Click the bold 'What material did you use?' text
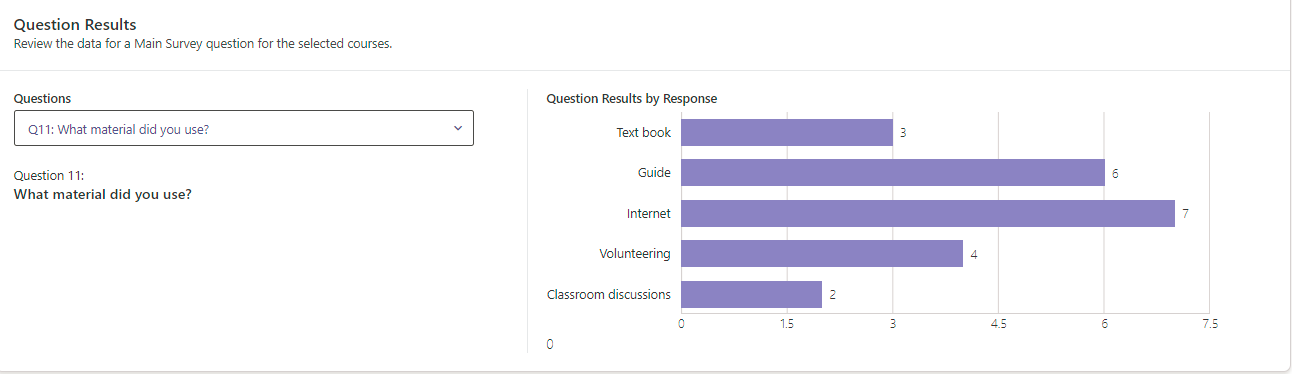1292x374 pixels. [x=103, y=194]
